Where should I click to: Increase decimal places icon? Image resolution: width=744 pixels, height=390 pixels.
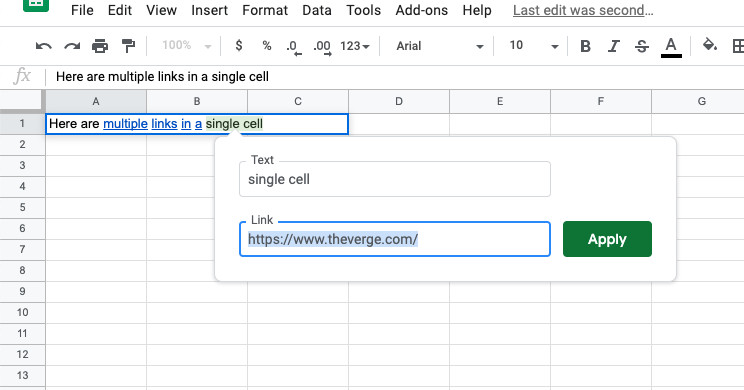322,47
